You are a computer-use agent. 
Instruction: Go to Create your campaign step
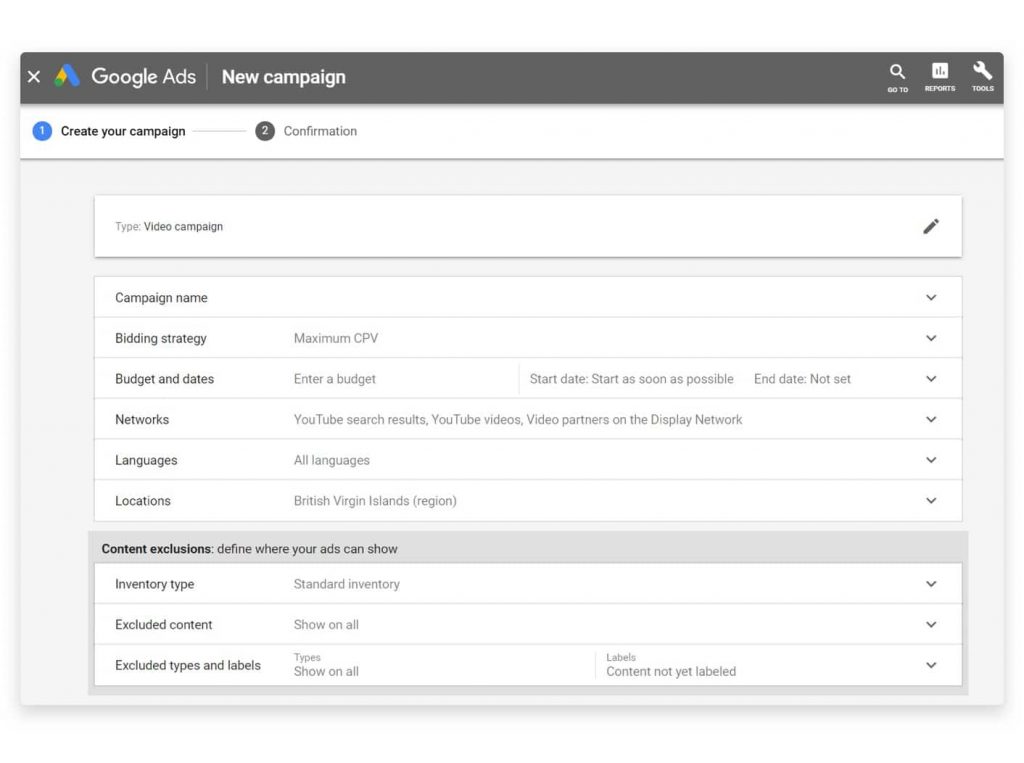pos(123,131)
